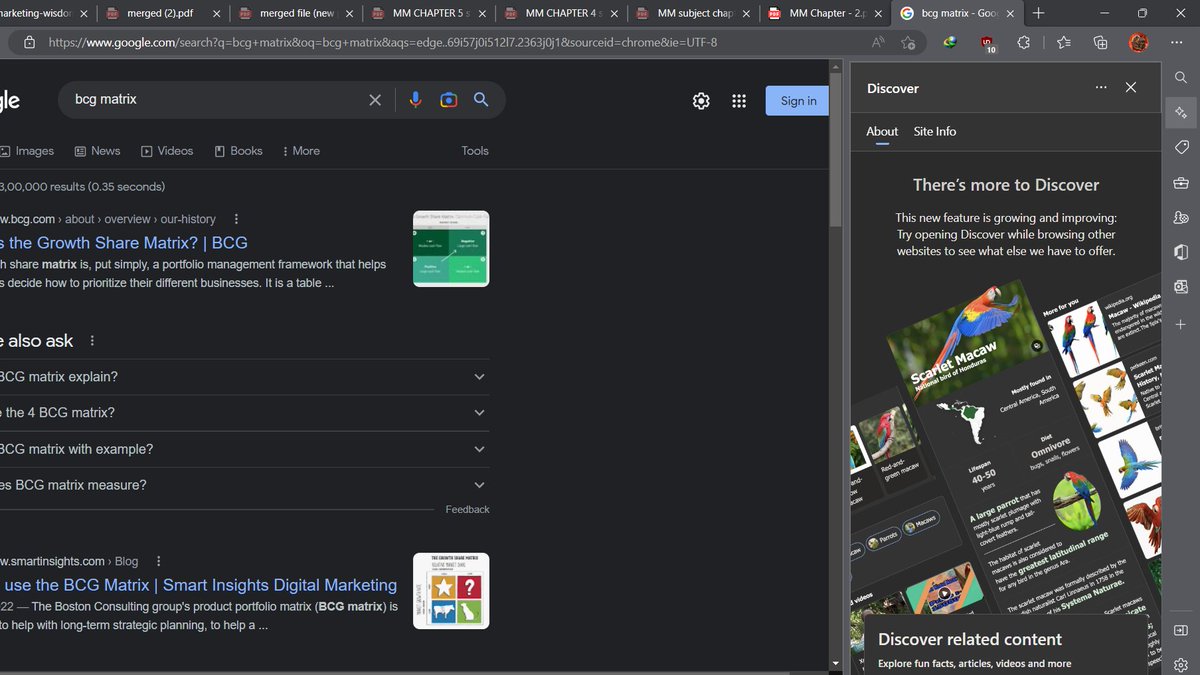Open sidebar settings gear at bottom
Screen dimensions: 1200x675
1181,664
